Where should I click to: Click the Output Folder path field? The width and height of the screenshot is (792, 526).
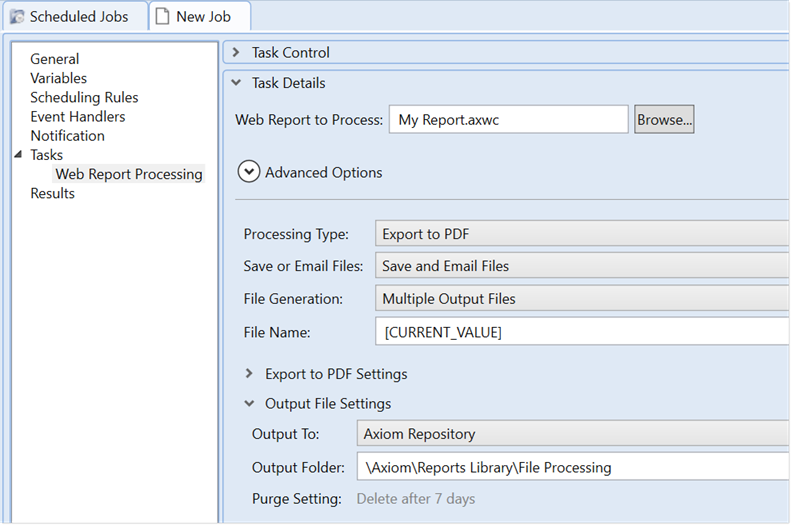(x=572, y=467)
